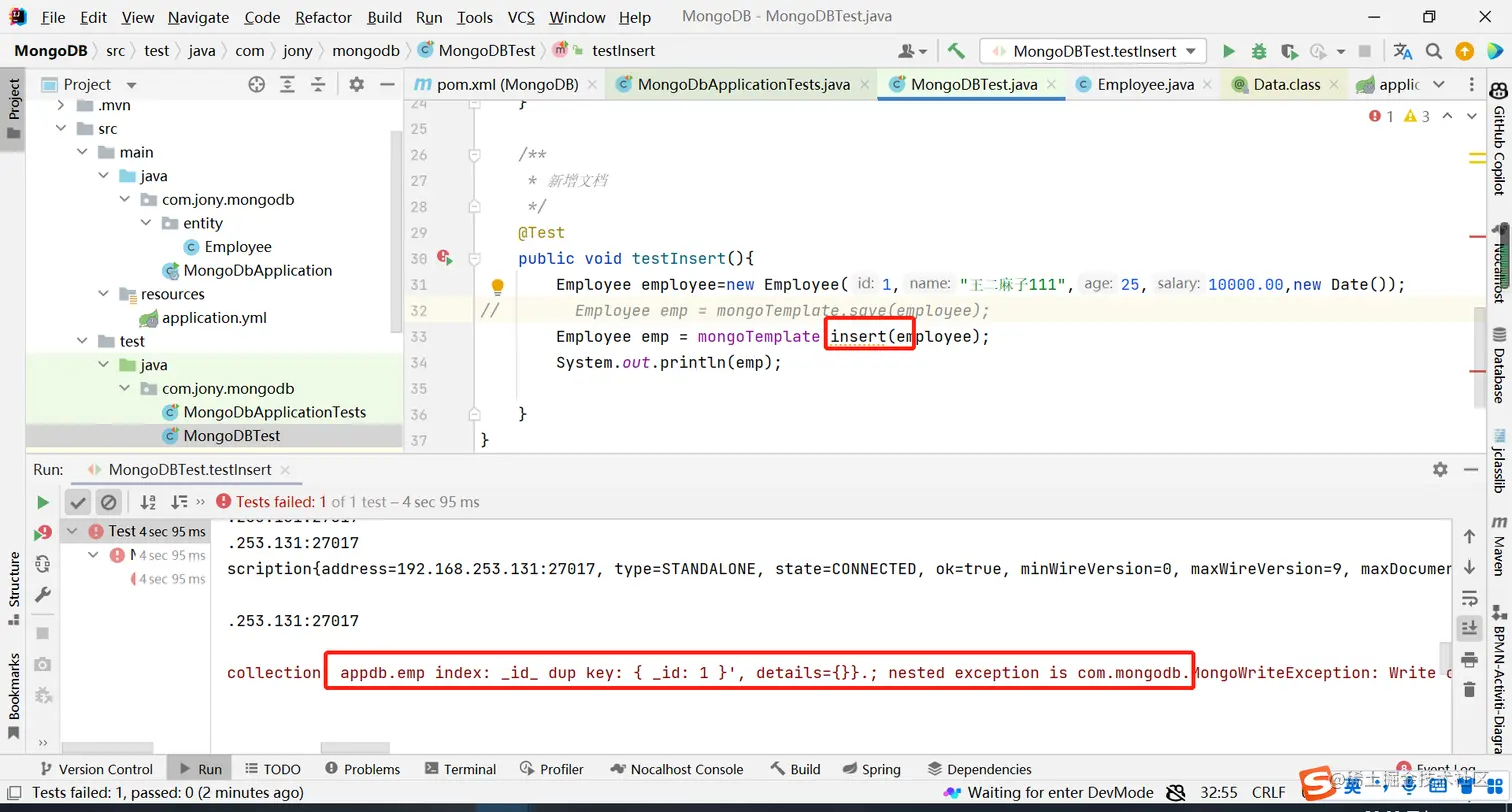1512x812 pixels.
Task: Open Version Control tool window
Action: click(96, 769)
